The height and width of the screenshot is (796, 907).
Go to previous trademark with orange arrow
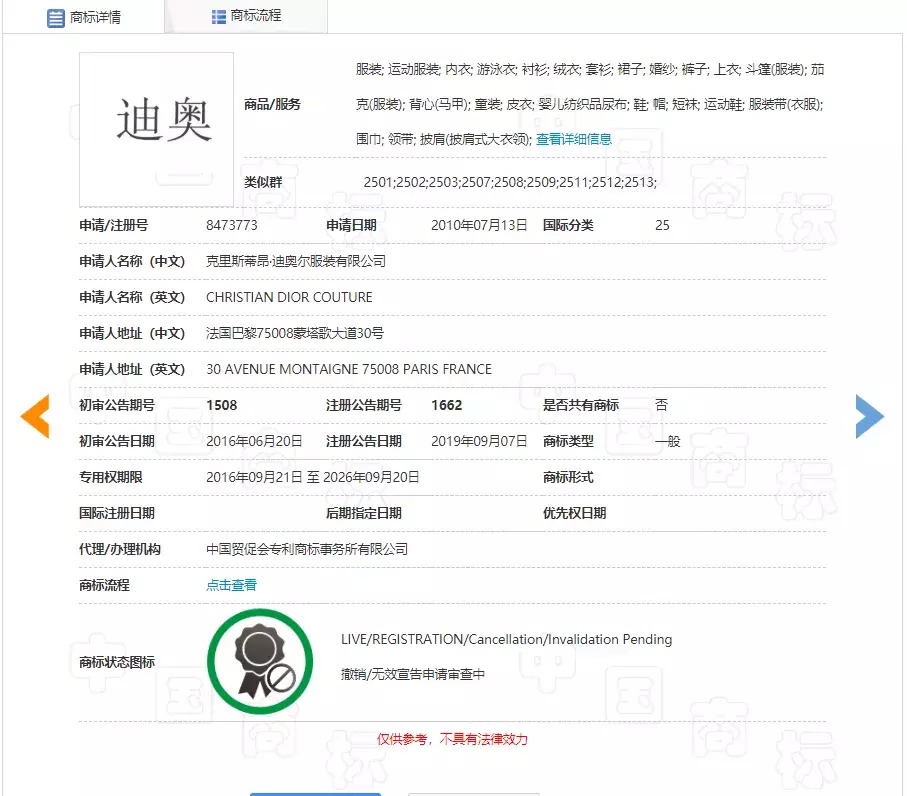click(x=35, y=416)
